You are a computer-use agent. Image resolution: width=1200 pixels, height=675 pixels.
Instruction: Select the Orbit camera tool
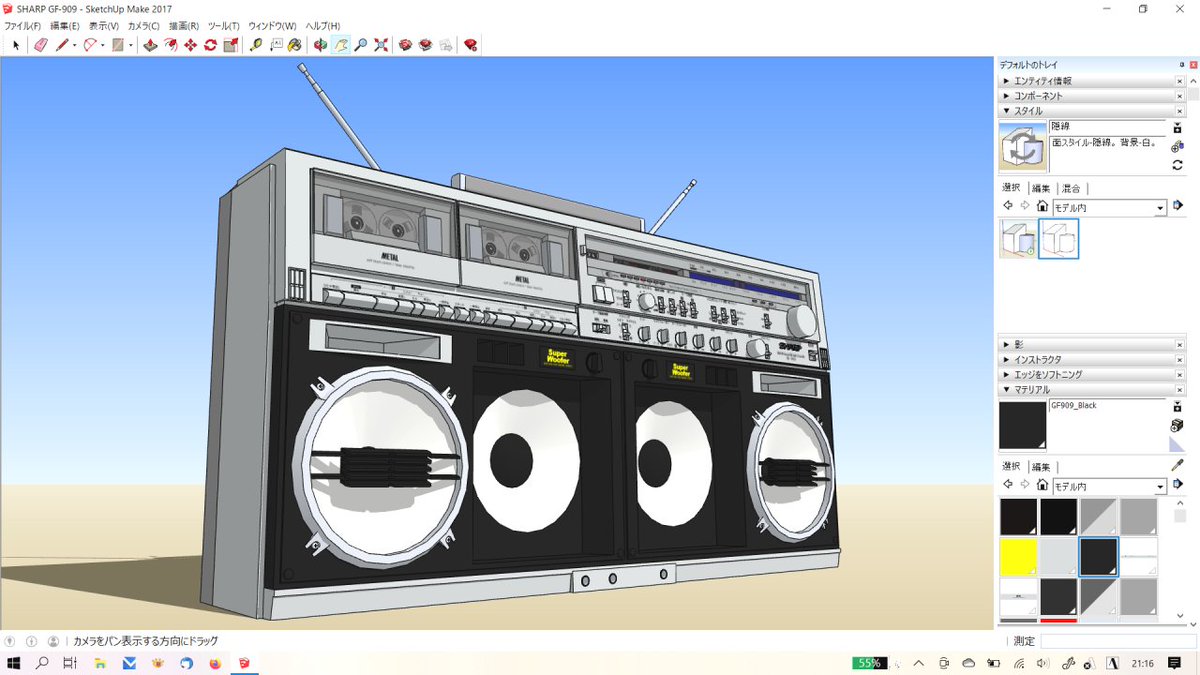[x=321, y=45]
